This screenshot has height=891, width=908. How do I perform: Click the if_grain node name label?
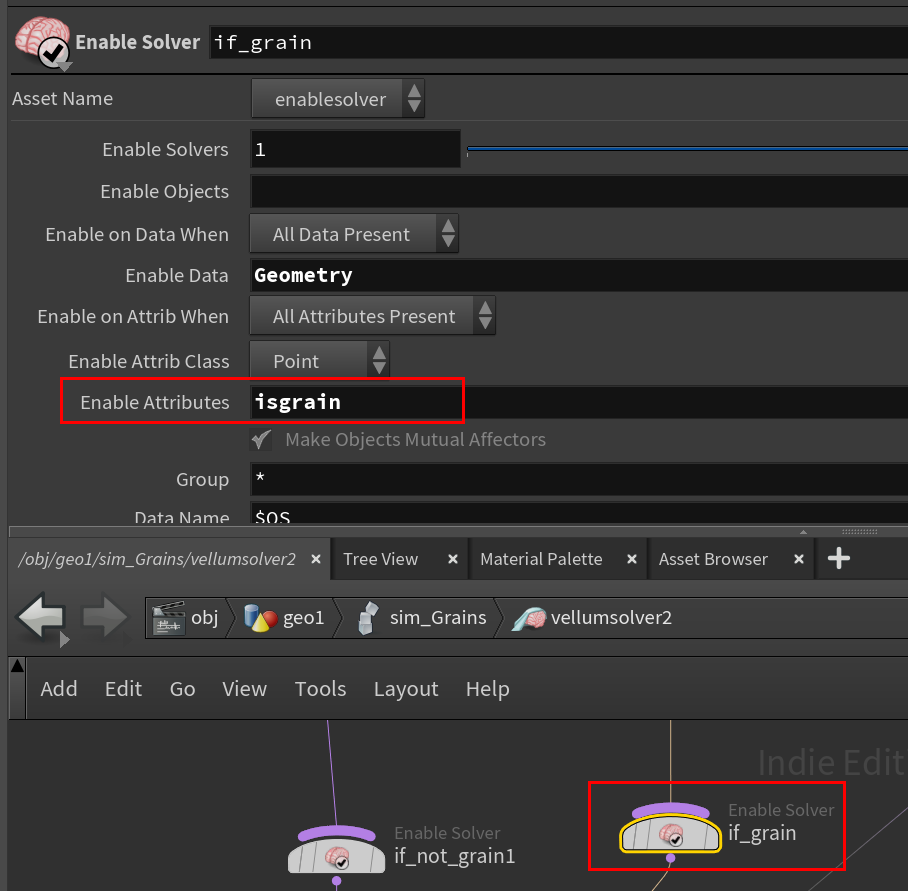762,833
